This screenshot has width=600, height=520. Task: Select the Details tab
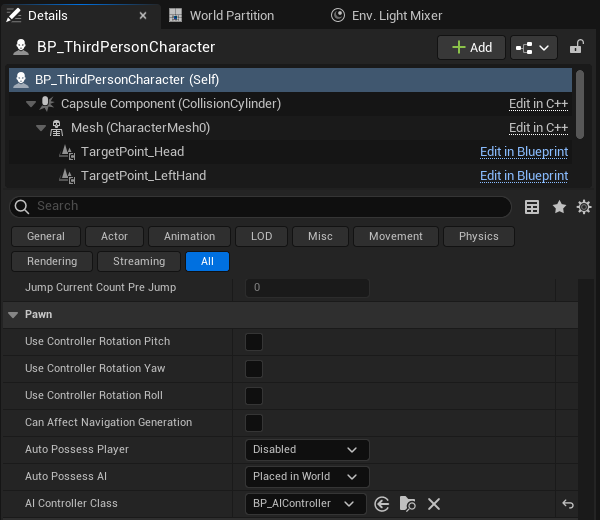pyautogui.click(x=48, y=16)
